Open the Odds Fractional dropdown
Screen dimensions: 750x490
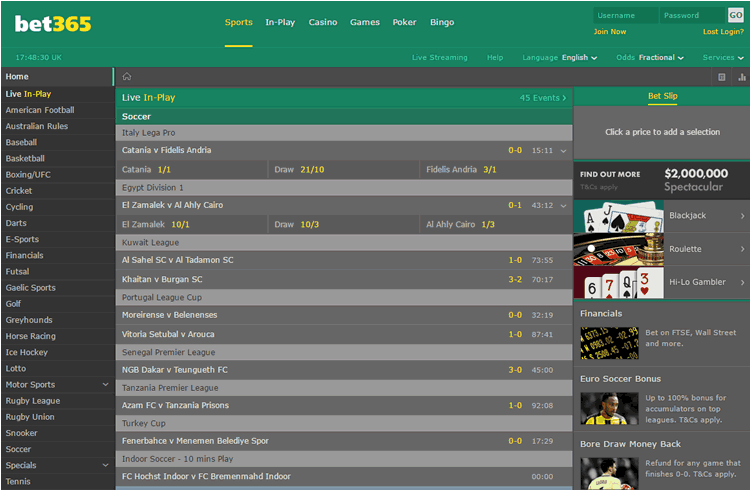point(650,57)
